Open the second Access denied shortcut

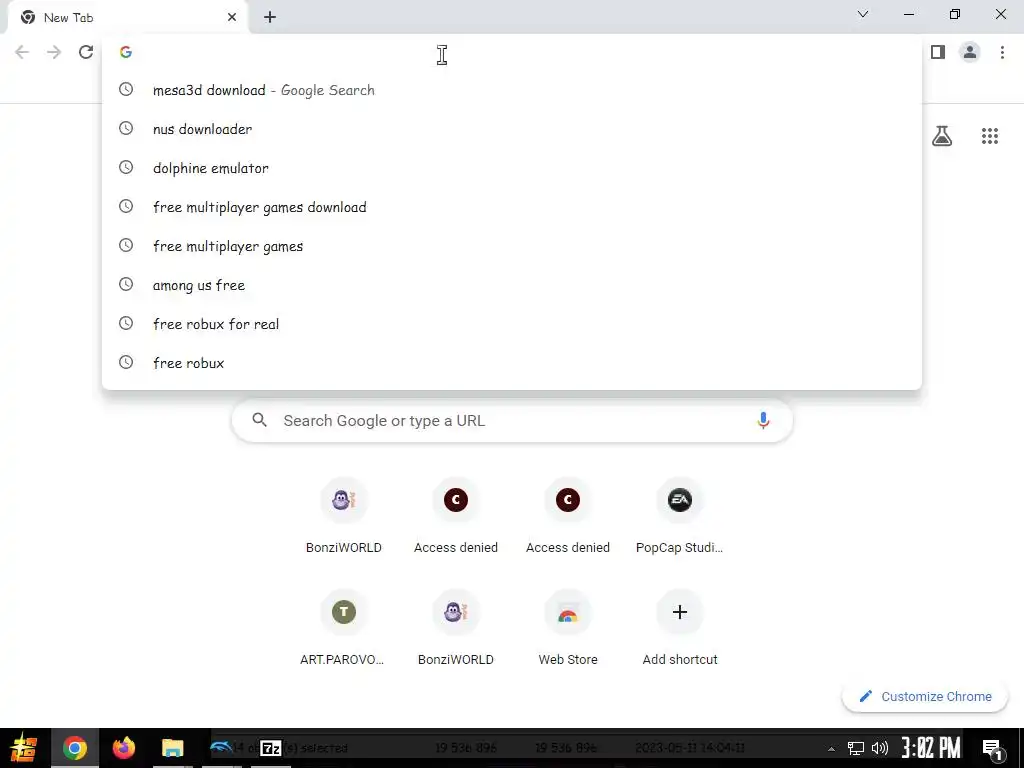click(x=568, y=516)
